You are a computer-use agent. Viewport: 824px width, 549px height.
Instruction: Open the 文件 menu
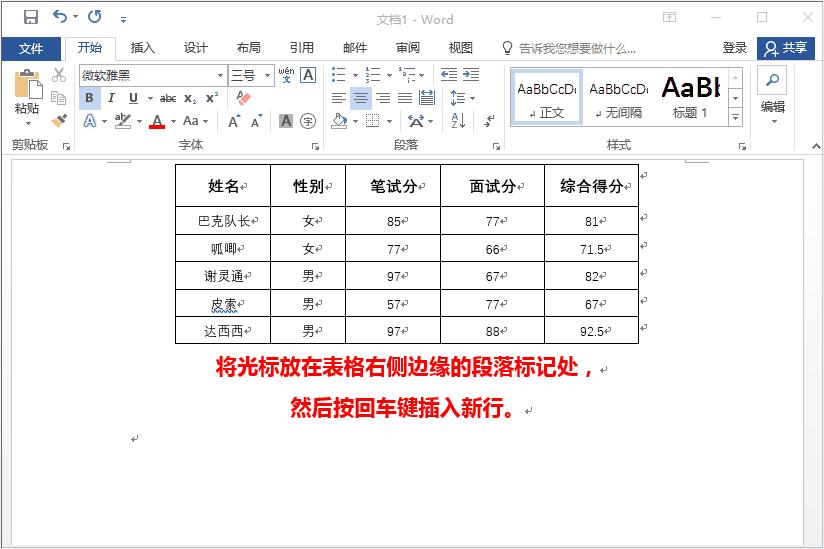[30, 48]
